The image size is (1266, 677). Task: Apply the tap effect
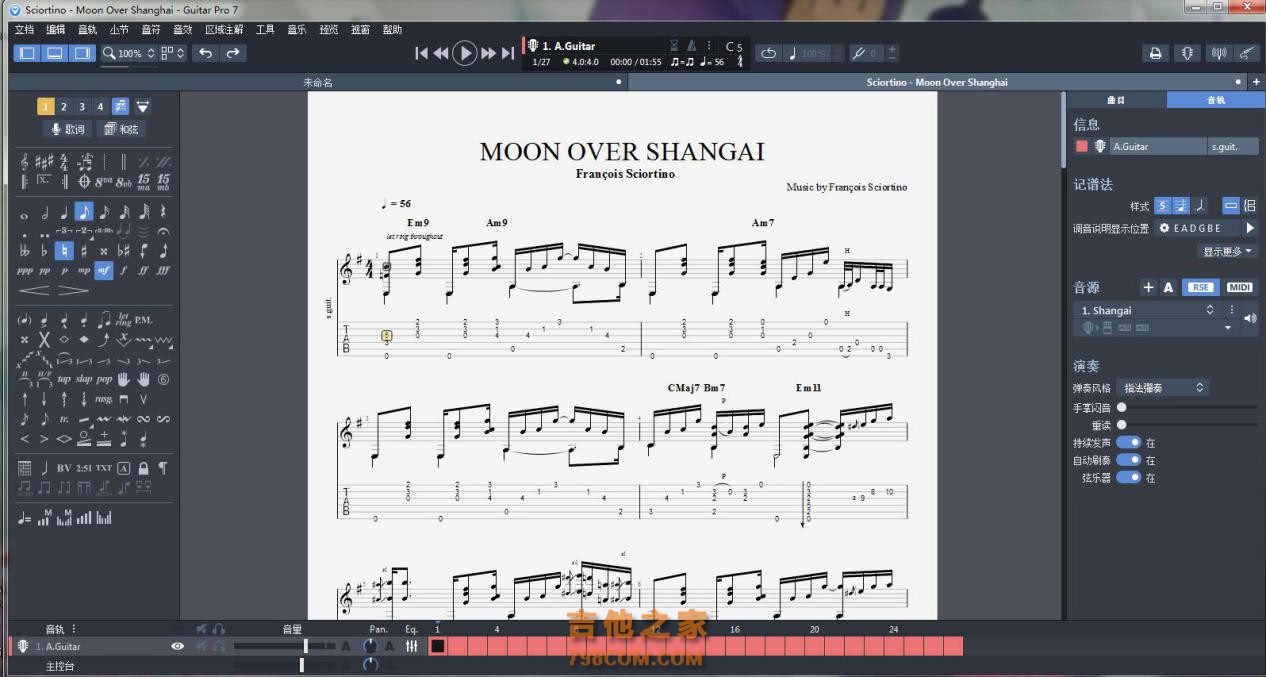64,379
